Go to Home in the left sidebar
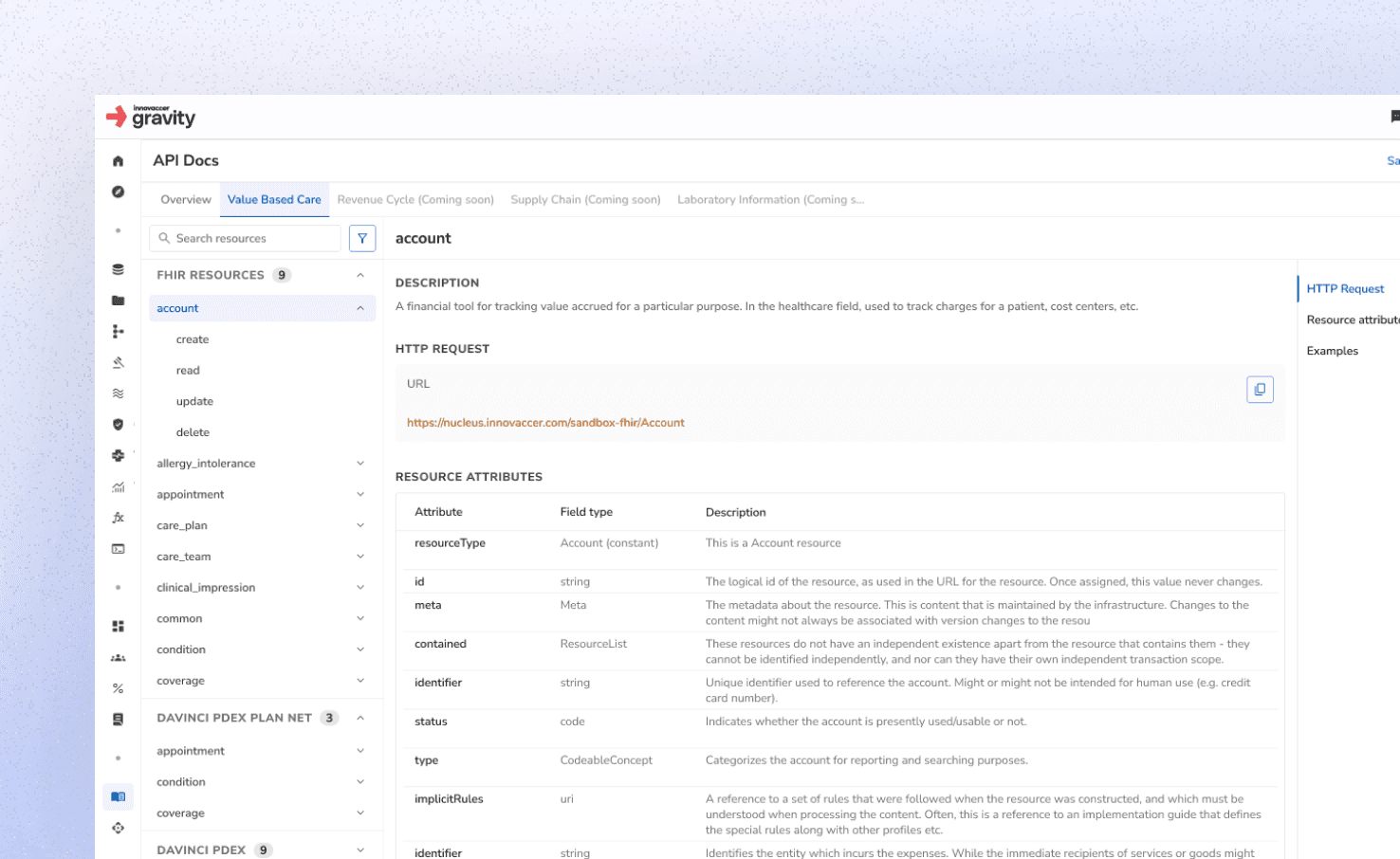 click(x=118, y=161)
